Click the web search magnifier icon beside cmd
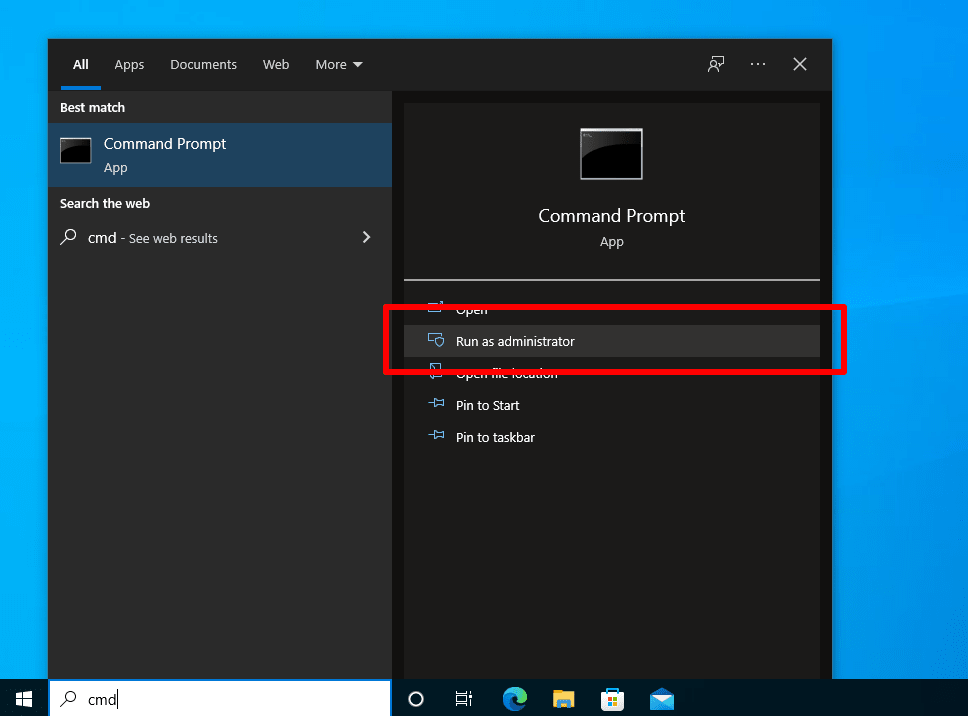The width and height of the screenshot is (968, 716). click(69, 237)
